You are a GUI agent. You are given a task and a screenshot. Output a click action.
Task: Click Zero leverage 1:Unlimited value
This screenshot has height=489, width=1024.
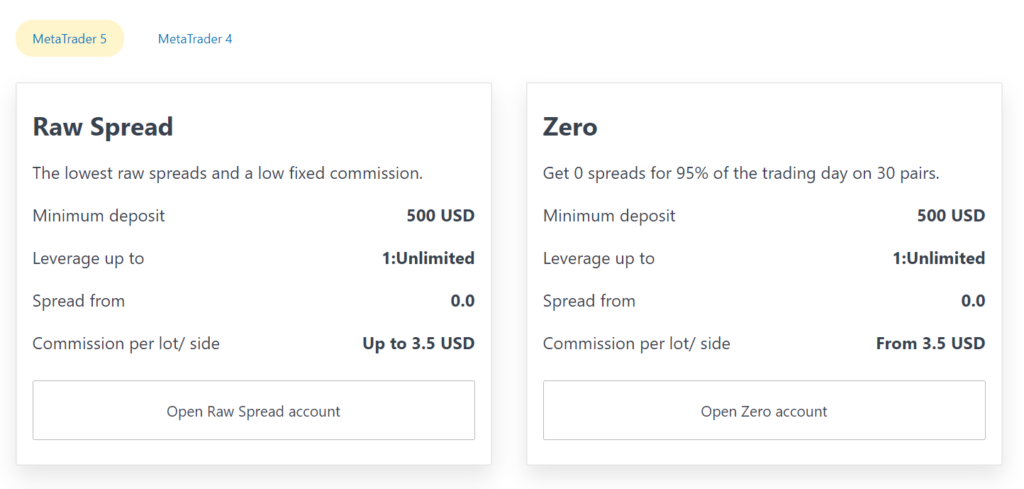tap(939, 258)
